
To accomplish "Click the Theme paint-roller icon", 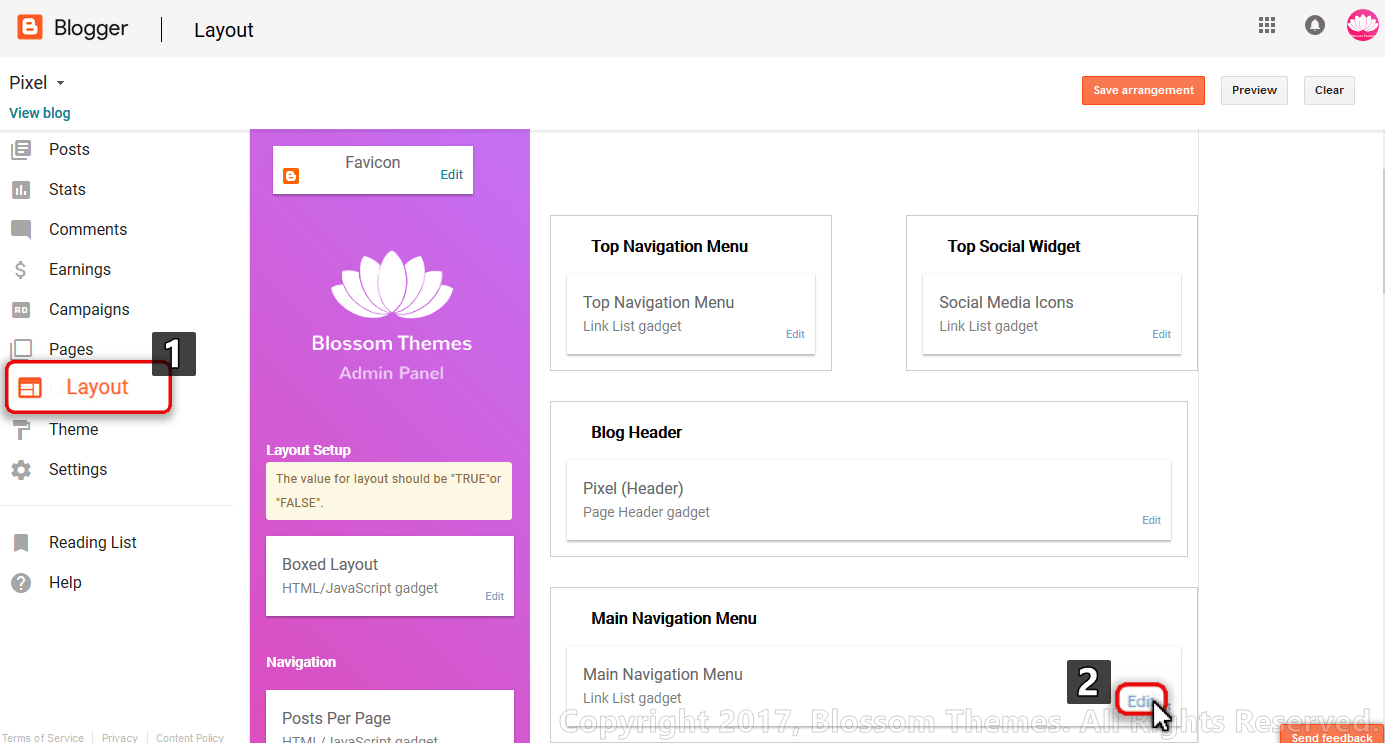I will click(x=21, y=430).
